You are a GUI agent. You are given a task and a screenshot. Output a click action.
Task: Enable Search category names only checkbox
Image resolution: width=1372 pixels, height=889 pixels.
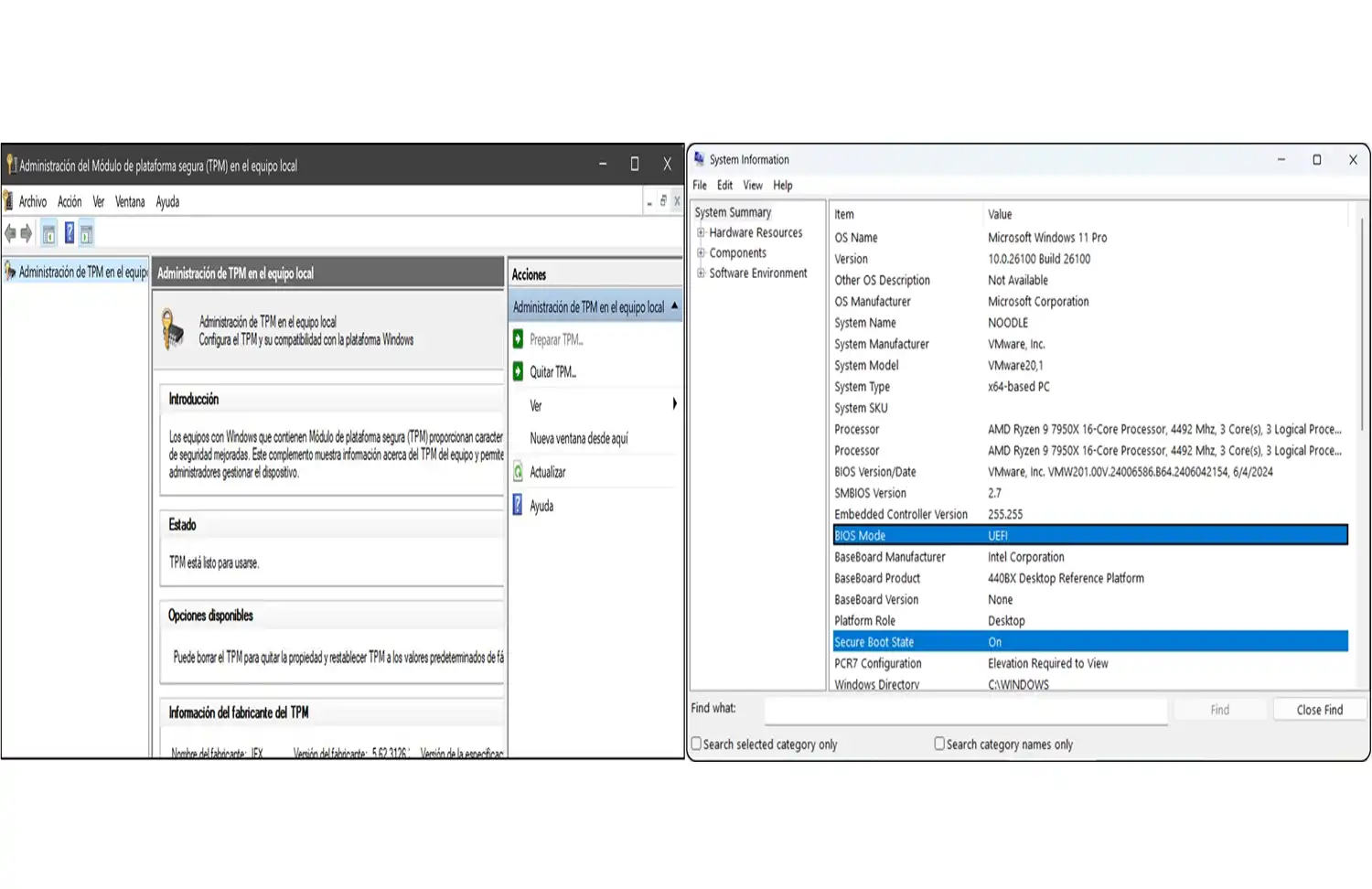point(939,744)
